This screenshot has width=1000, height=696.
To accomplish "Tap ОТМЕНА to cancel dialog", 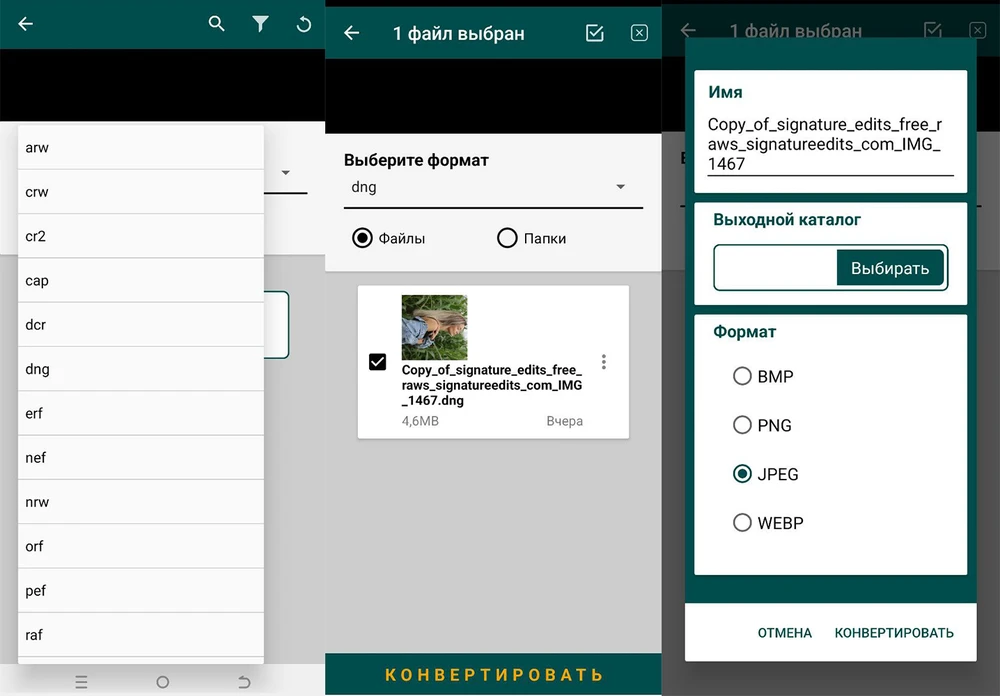I will 784,633.
